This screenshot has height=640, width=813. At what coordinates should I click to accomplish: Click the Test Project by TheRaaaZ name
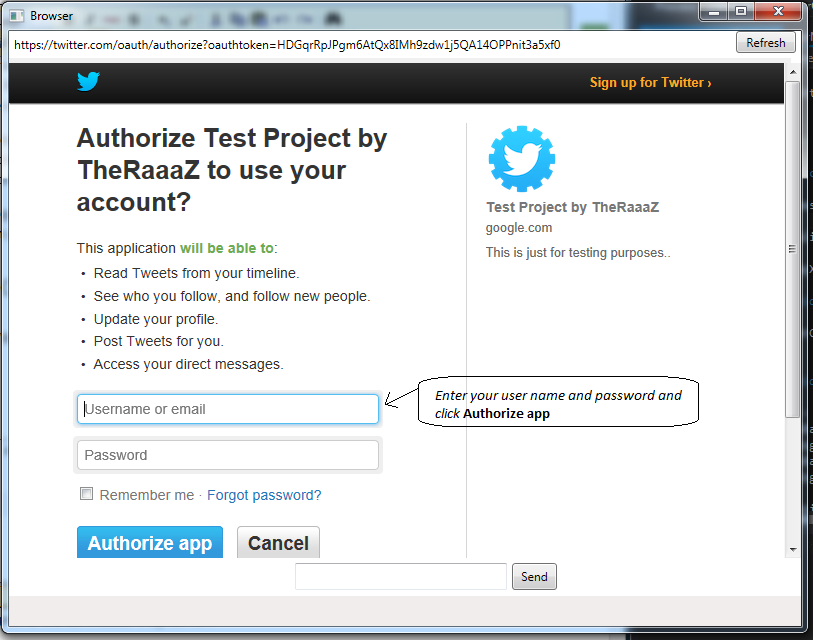click(572, 207)
